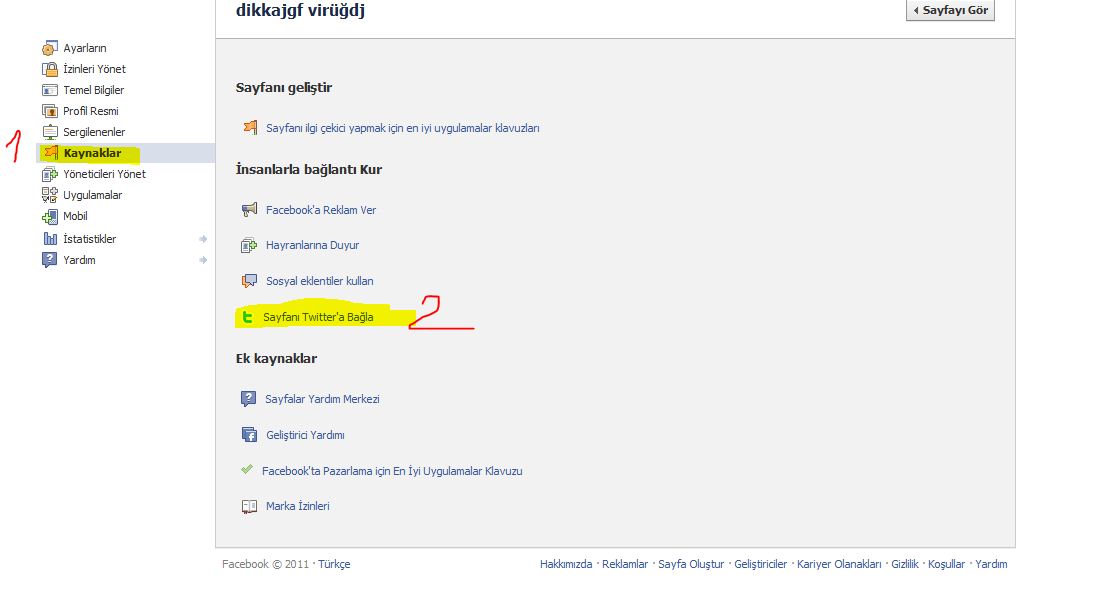Expand the İstatistikler arrow in sidebar
Screen dimensions: 1105x605
click(203, 239)
